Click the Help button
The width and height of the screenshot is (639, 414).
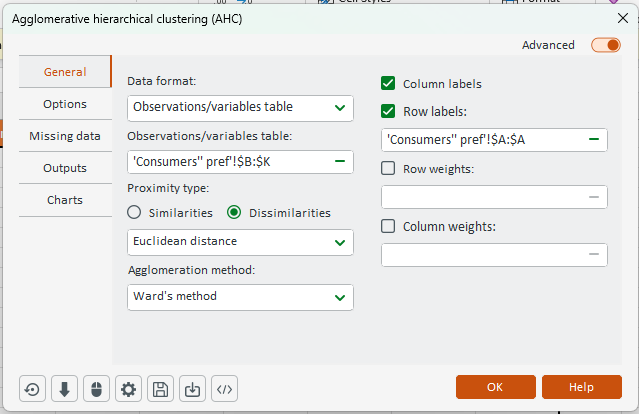coord(582,387)
